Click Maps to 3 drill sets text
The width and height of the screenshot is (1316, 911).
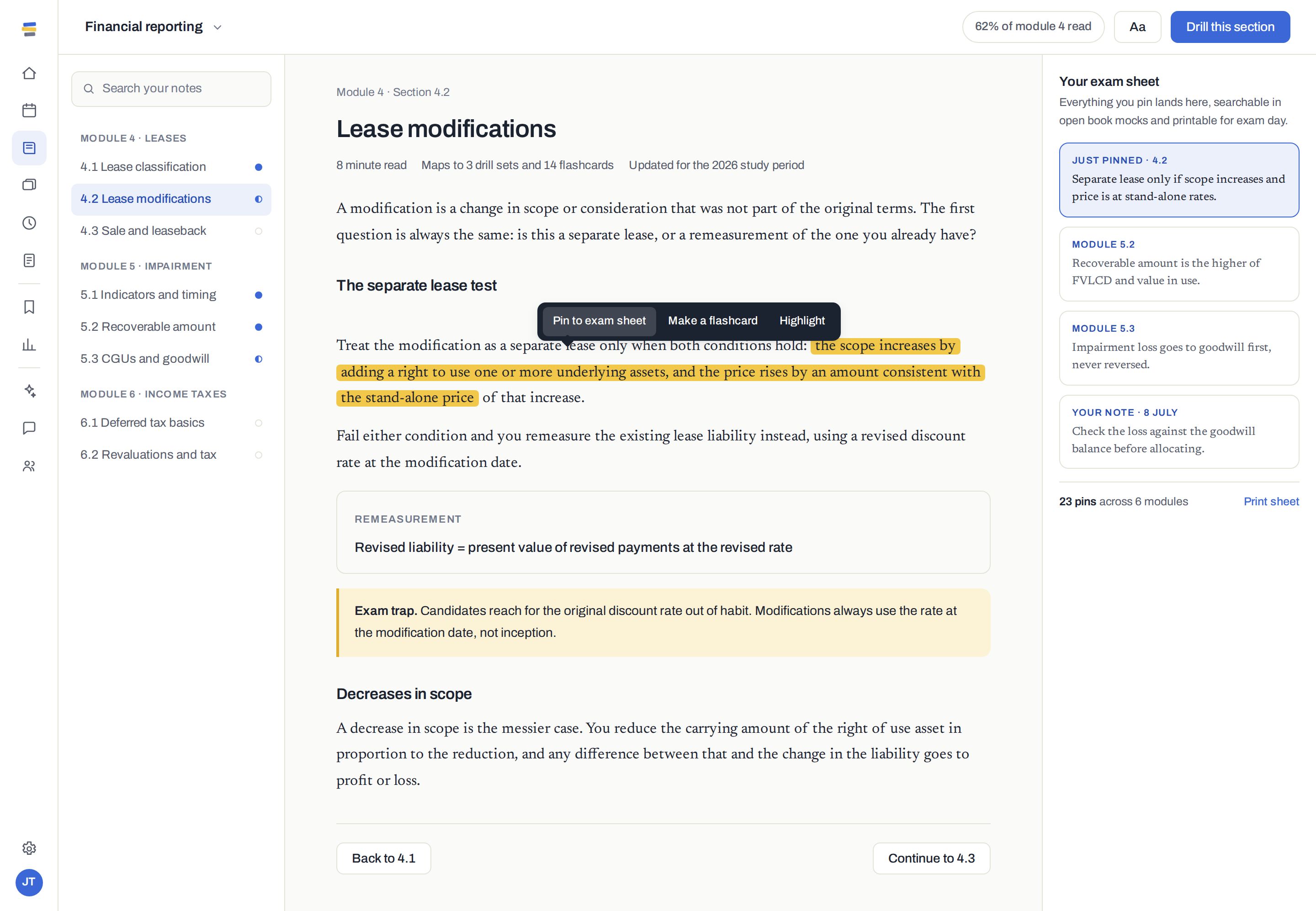[517, 165]
